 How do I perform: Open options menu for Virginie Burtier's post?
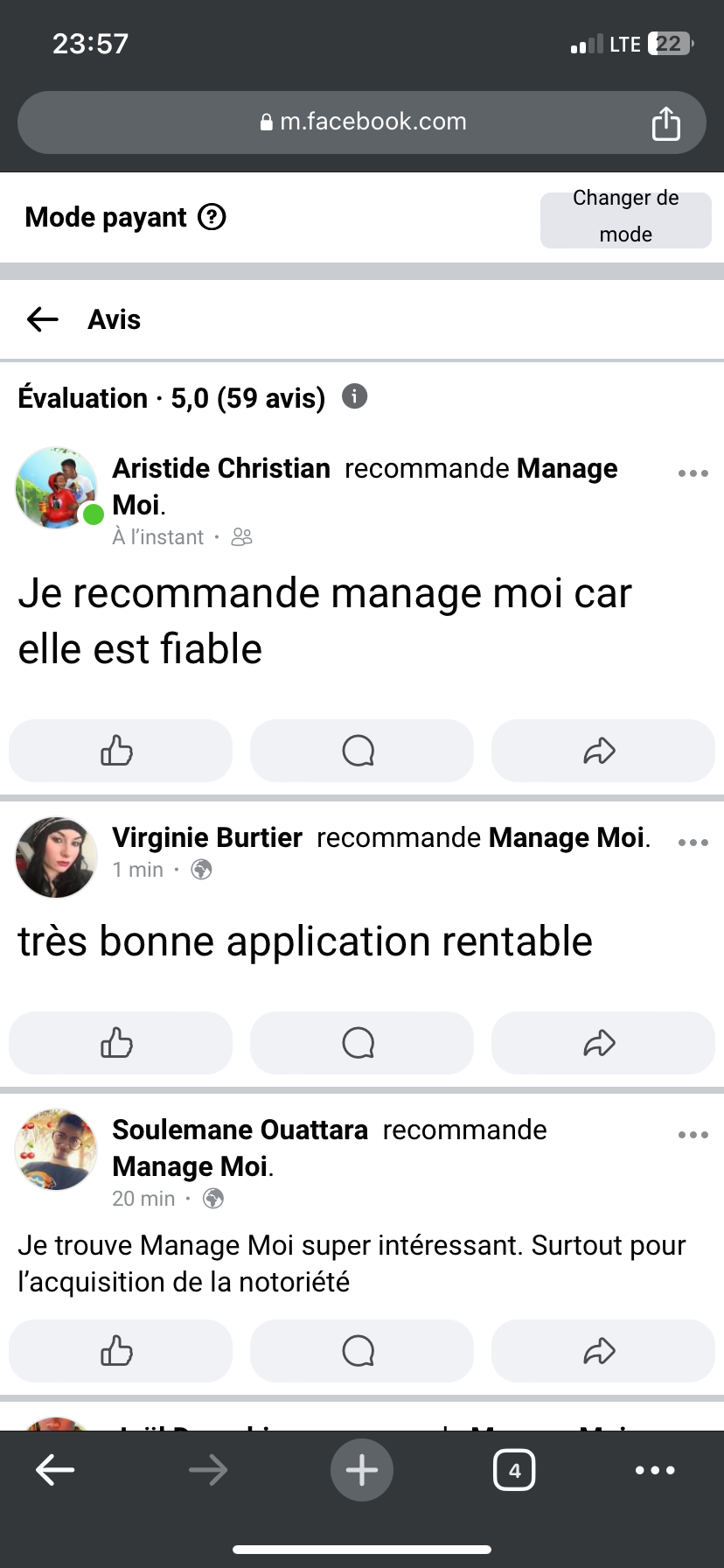(693, 843)
